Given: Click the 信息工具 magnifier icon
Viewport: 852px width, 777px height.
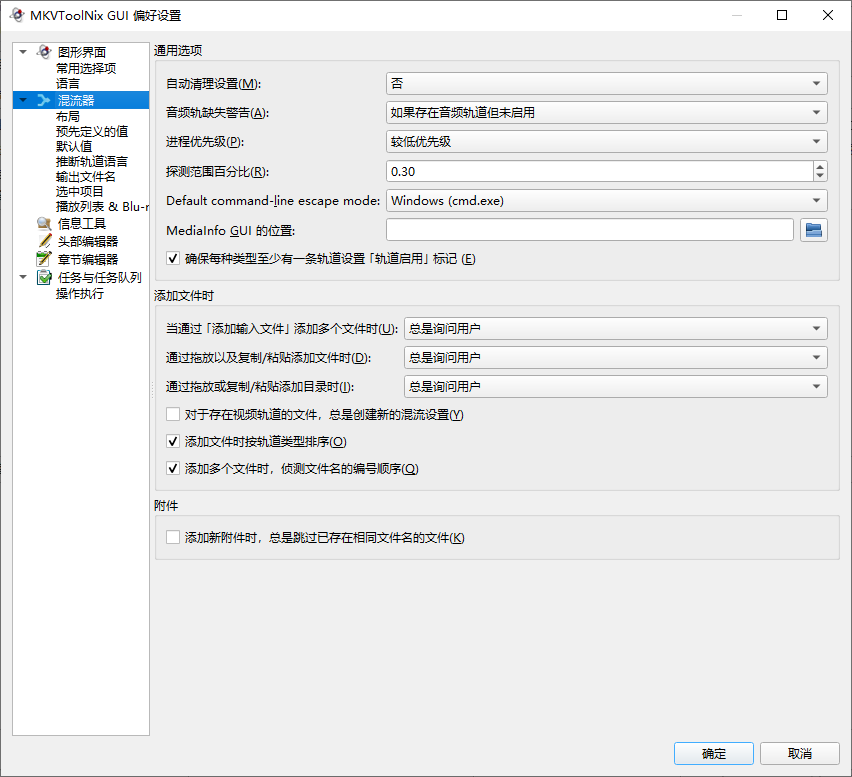Looking at the screenshot, I should pyautogui.click(x=44, y=223).
